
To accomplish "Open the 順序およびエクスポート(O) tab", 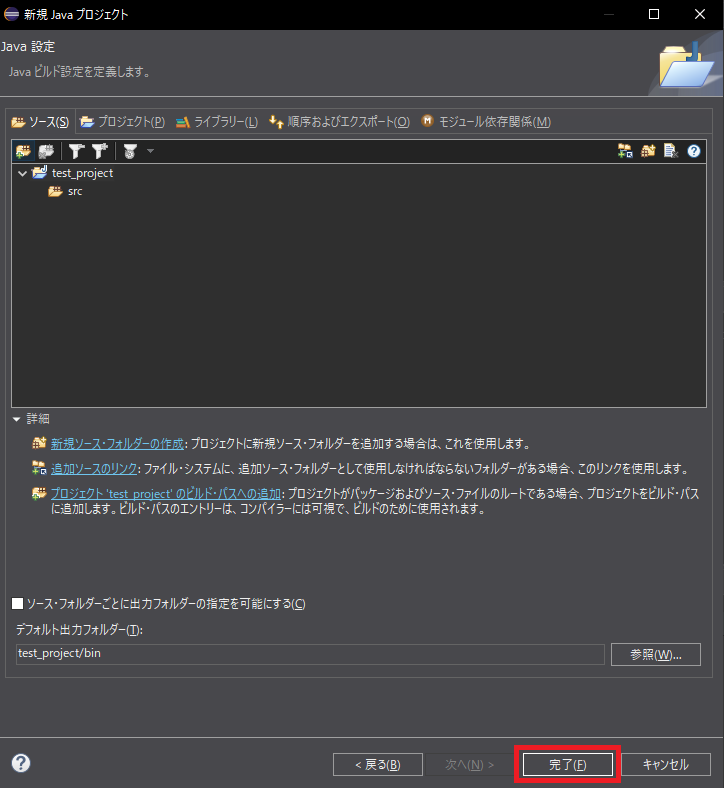I will click(340, 122).
